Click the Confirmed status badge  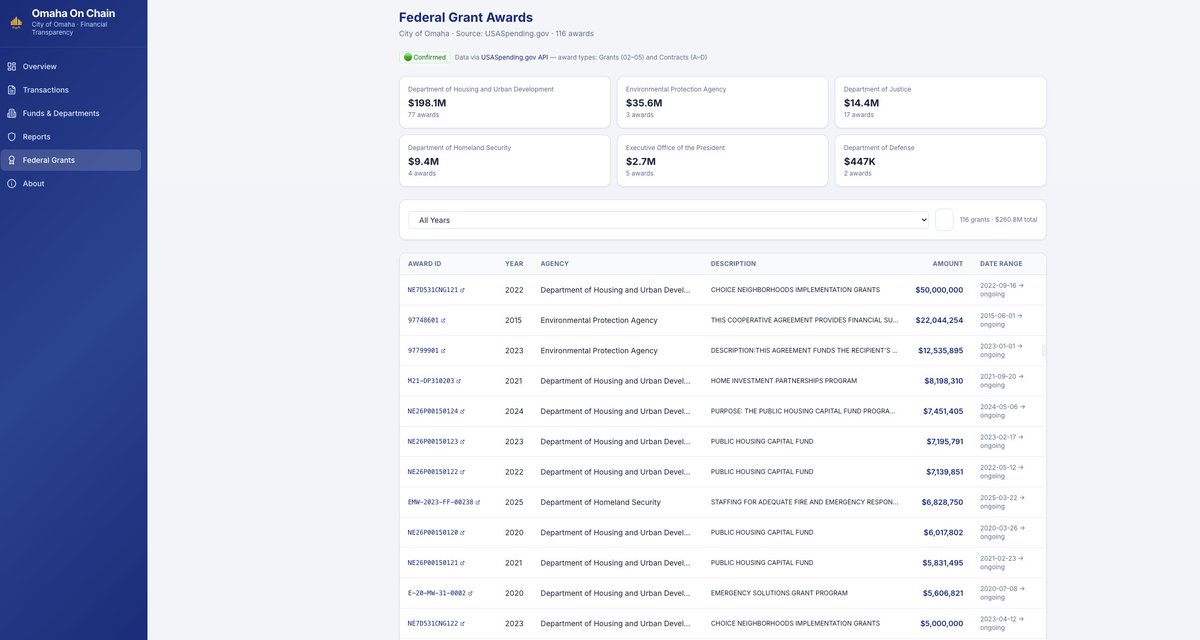425,57
